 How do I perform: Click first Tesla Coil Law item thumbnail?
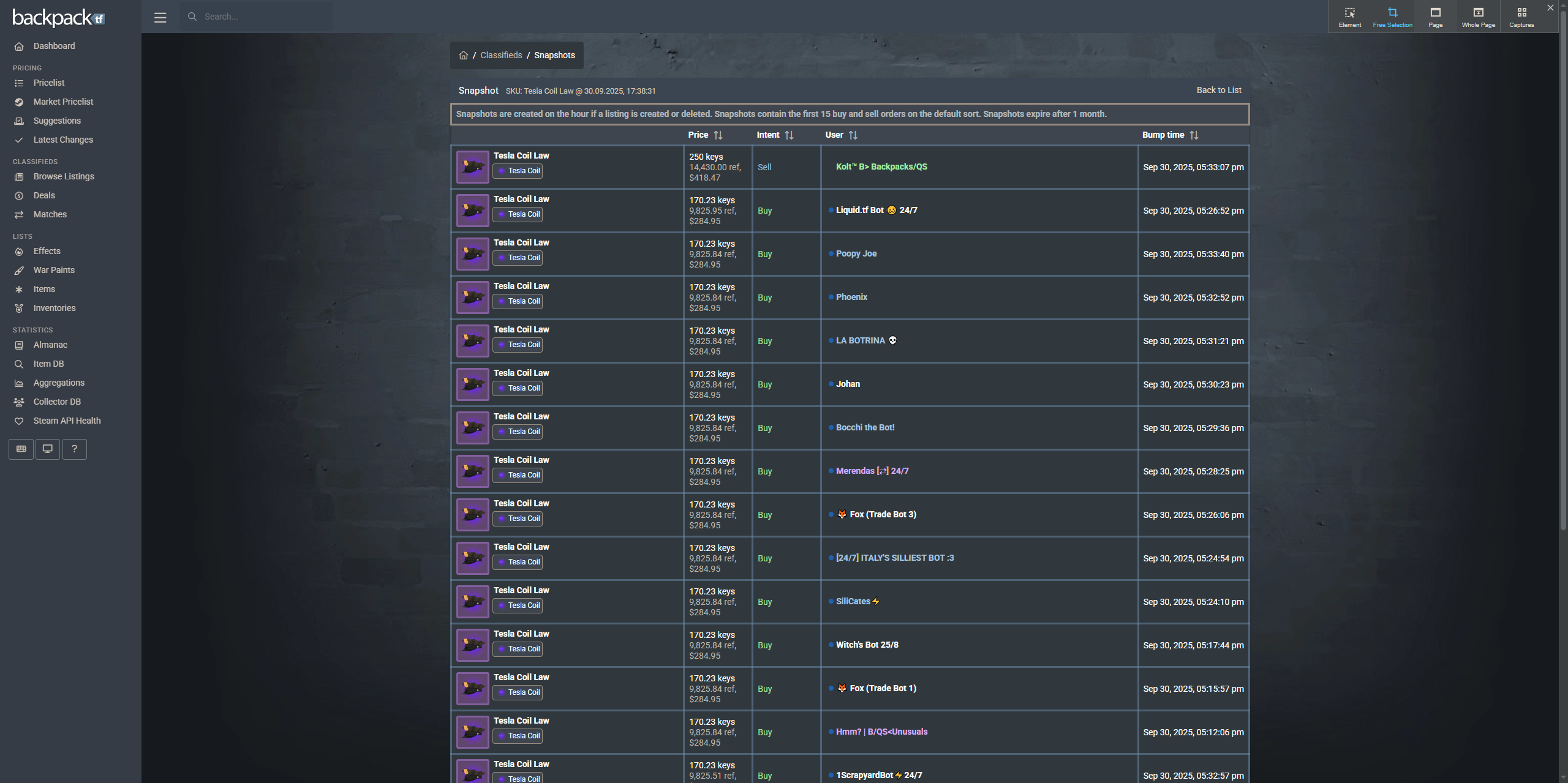pyautogui.click(x=472, y=167)
